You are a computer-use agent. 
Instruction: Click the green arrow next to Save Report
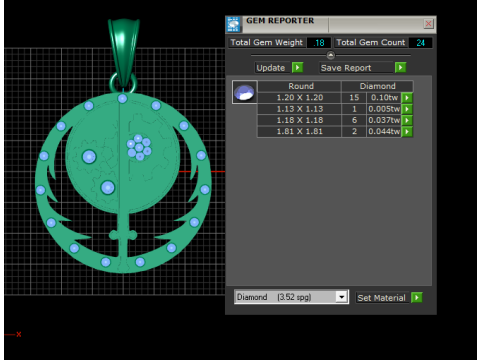tap(400, 68)
